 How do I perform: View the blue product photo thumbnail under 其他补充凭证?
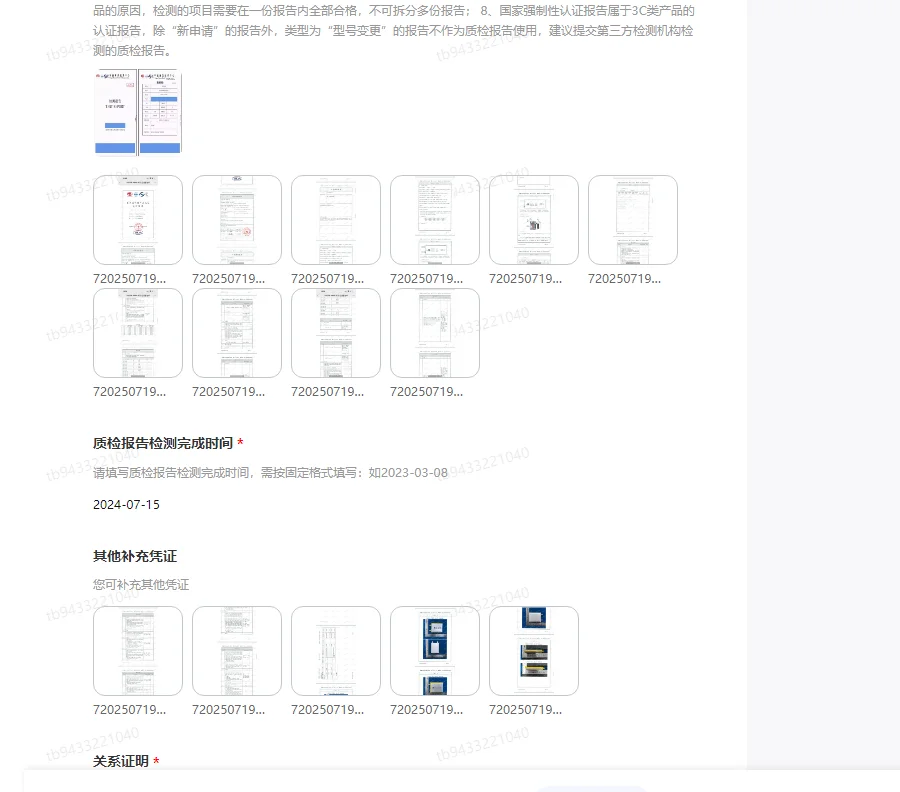point(435,650)
